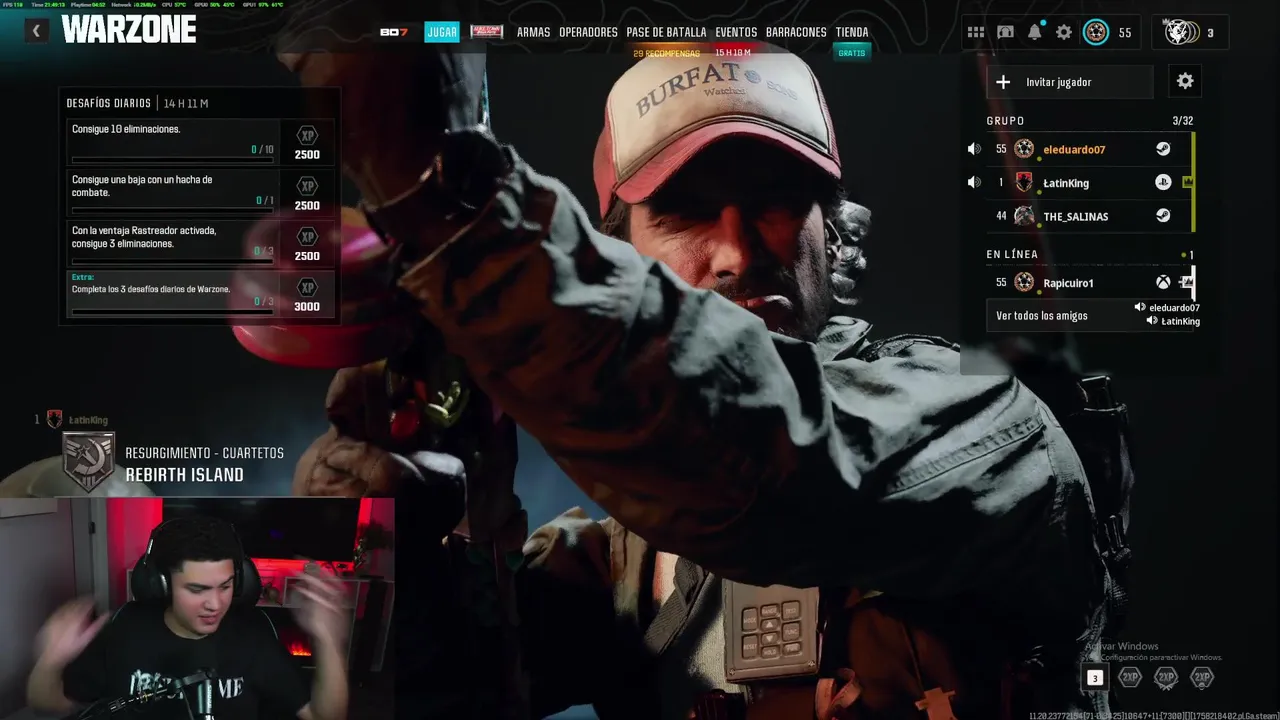The height and width of the screenshot is (720, 1280).
Task: Select online friend Rapicuiro1
Action: (1089, 283)
